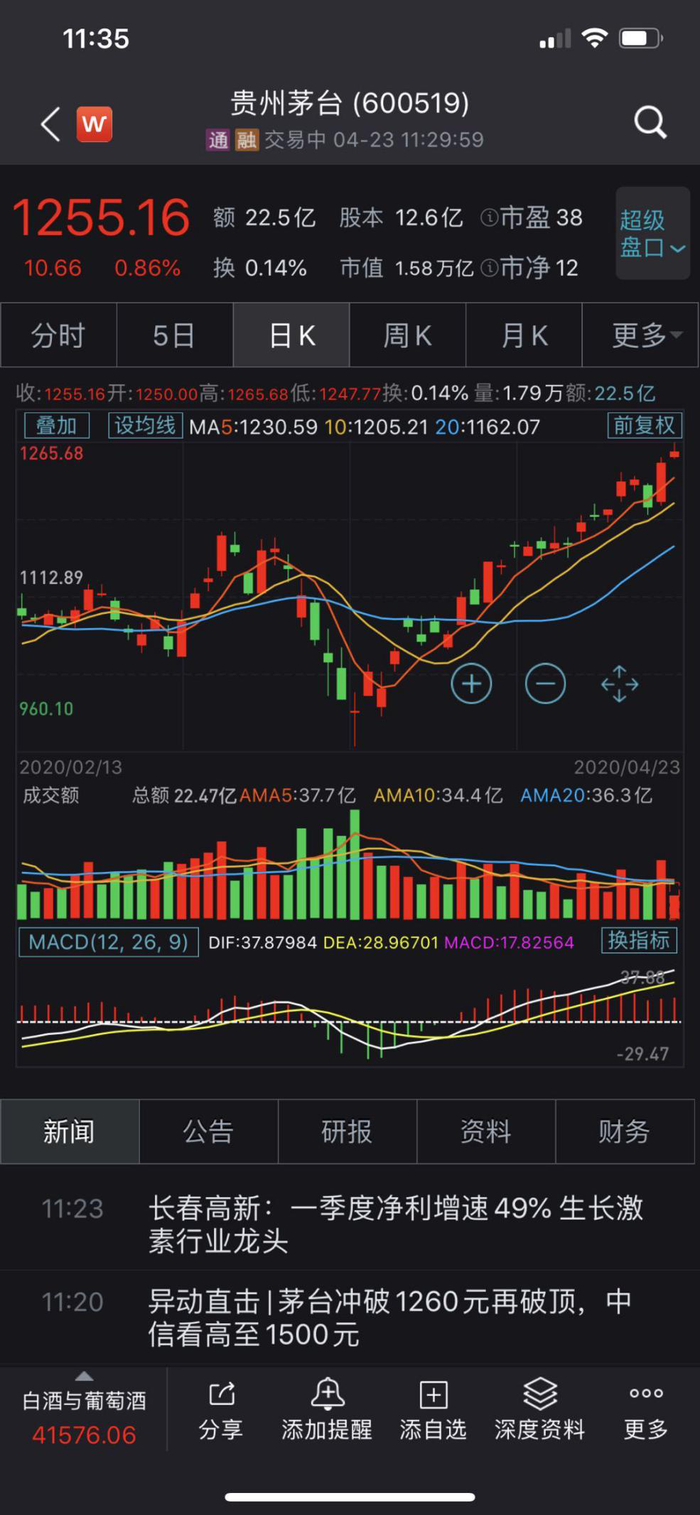Viewport: 700px width, 1515px height.
Task: Open 资料 tab
Action: [x=486, y=1132]
